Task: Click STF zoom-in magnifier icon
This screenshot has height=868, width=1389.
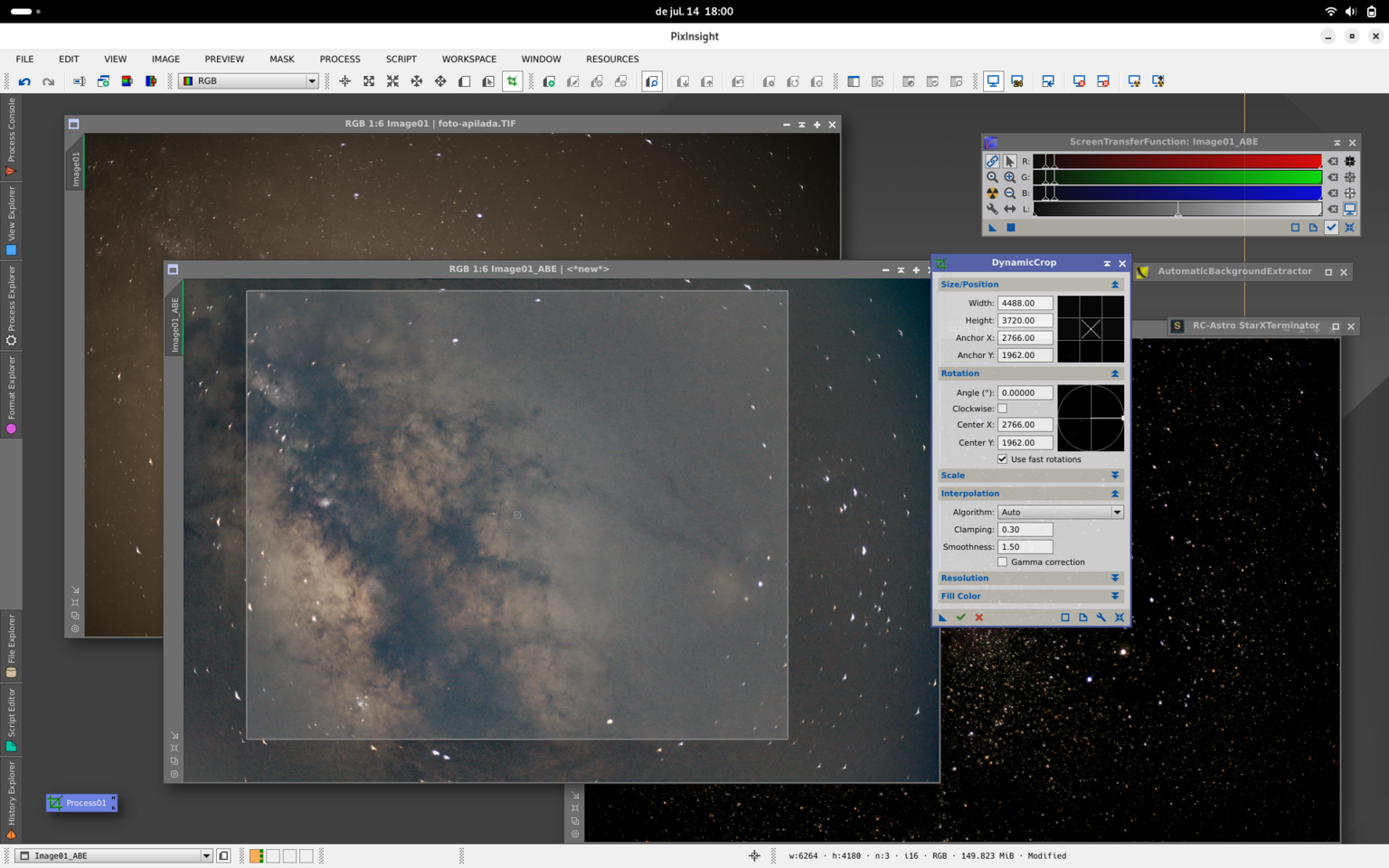Action: (x=1009, y=177)
